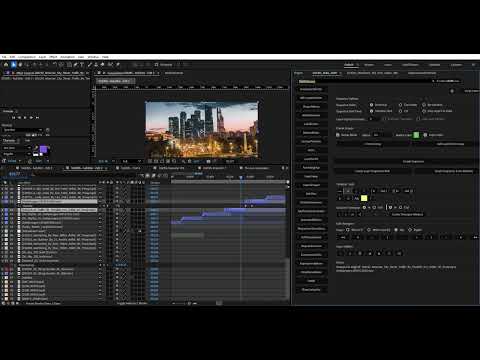Open the font family dropdown in Character panel
This screenshot has height=360, width=480.
pyautogui.click(x=16, y=148)
